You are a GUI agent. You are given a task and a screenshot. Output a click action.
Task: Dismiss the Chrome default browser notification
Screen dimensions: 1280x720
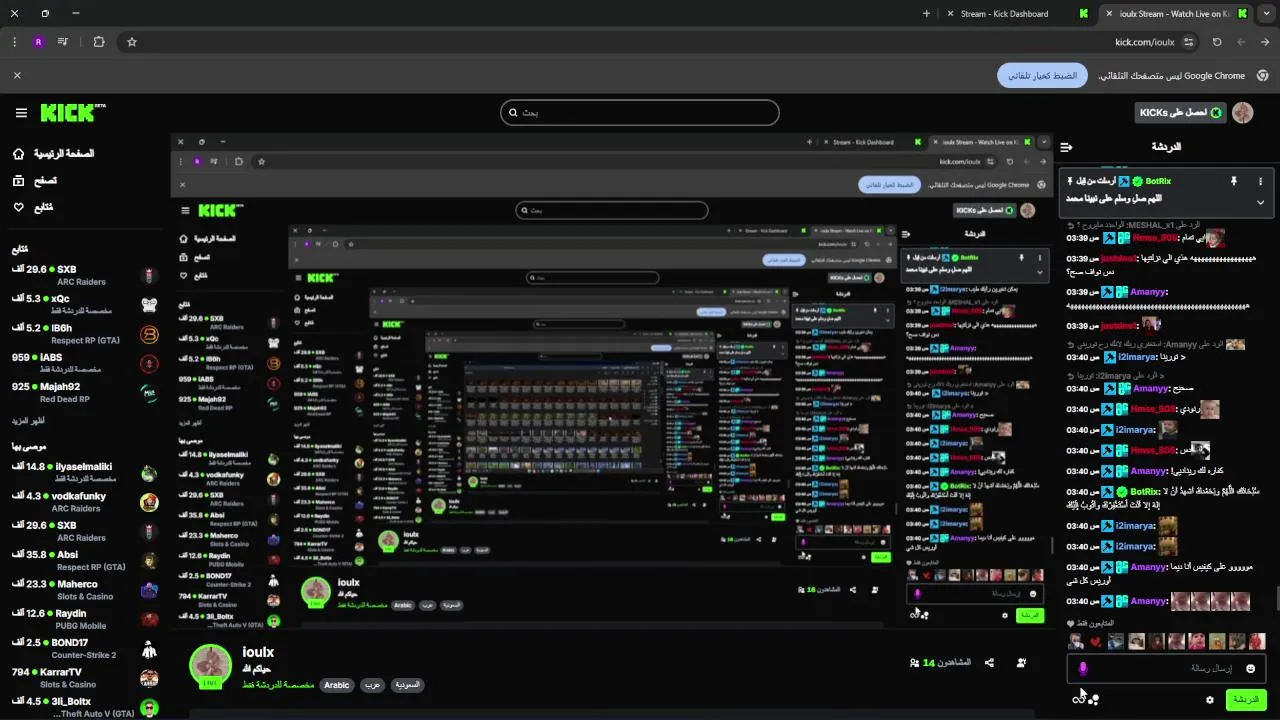coord(17,75)
